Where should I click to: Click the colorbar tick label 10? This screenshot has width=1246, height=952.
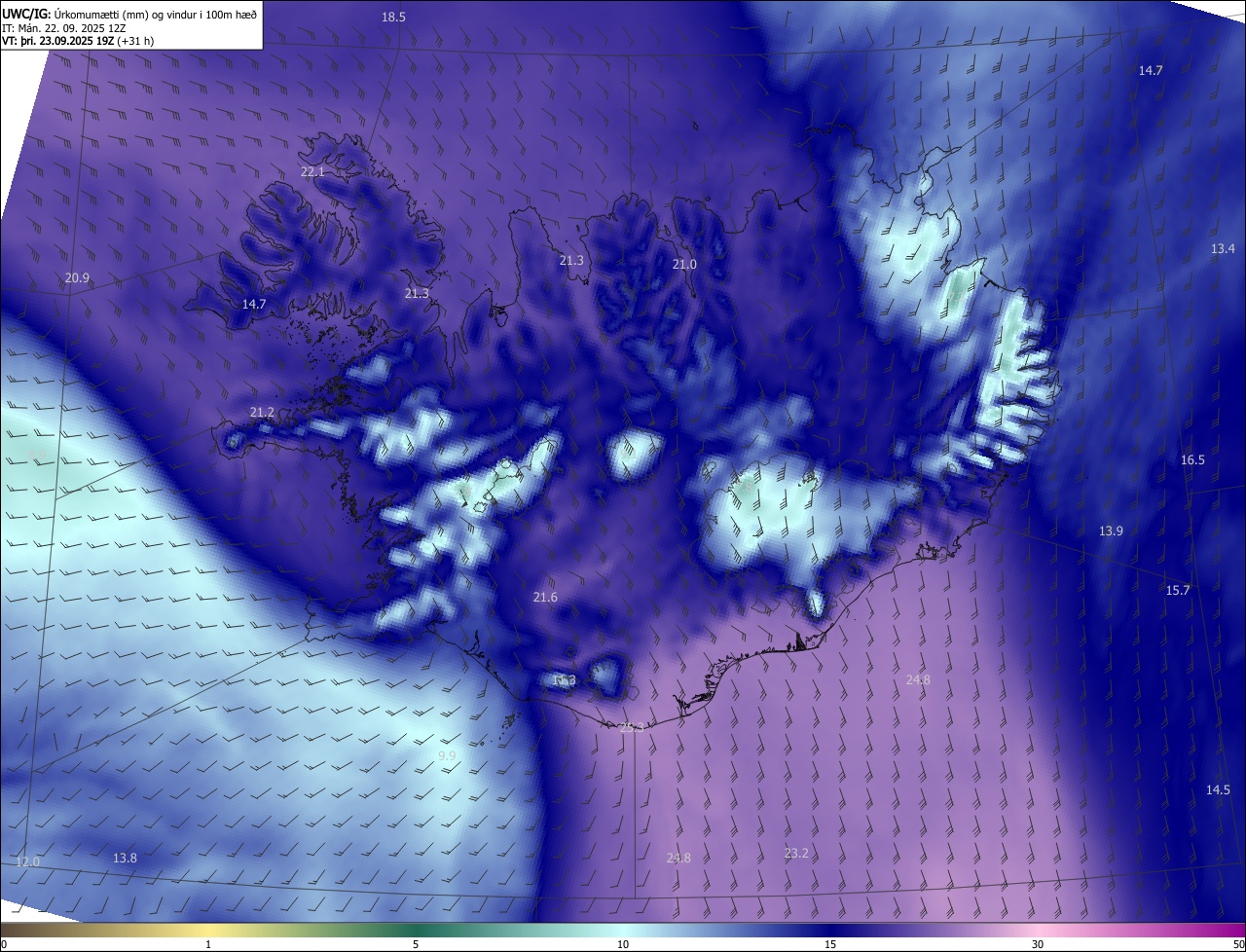[x=623, y=945]
